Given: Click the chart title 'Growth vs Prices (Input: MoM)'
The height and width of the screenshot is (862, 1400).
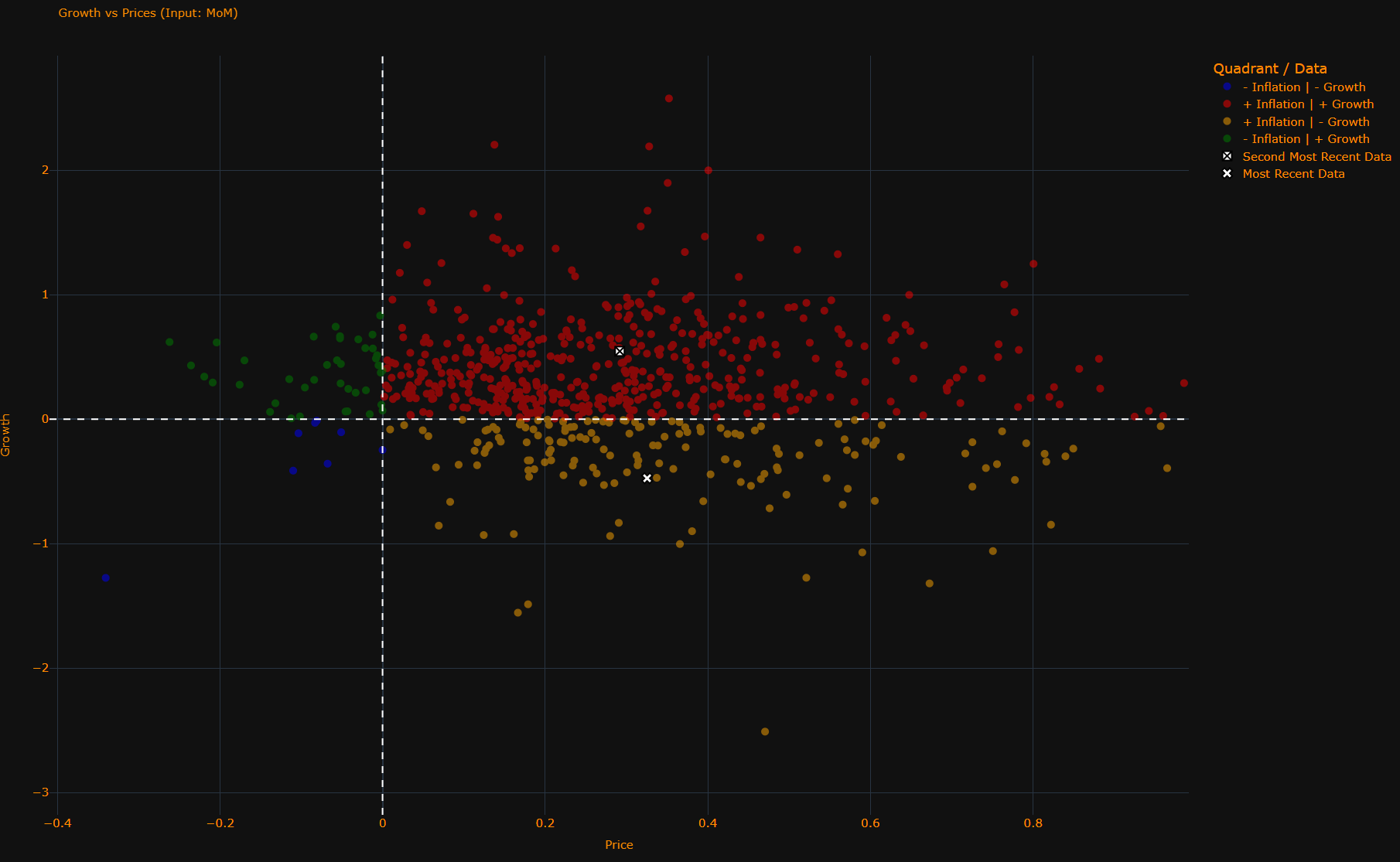Looking at the screenshot, I should 149,13.
